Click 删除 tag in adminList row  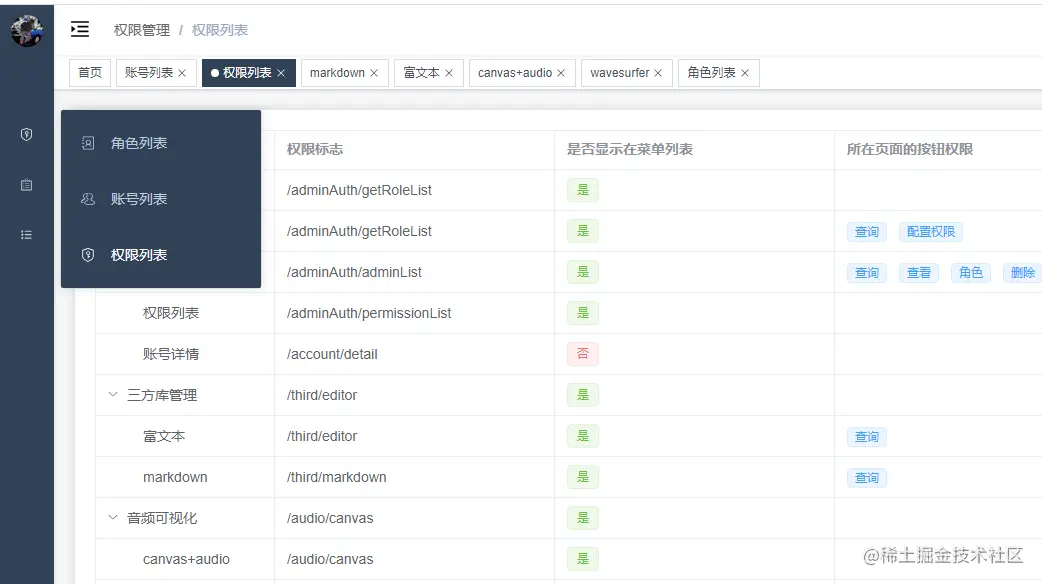(x=1022, y=272)
